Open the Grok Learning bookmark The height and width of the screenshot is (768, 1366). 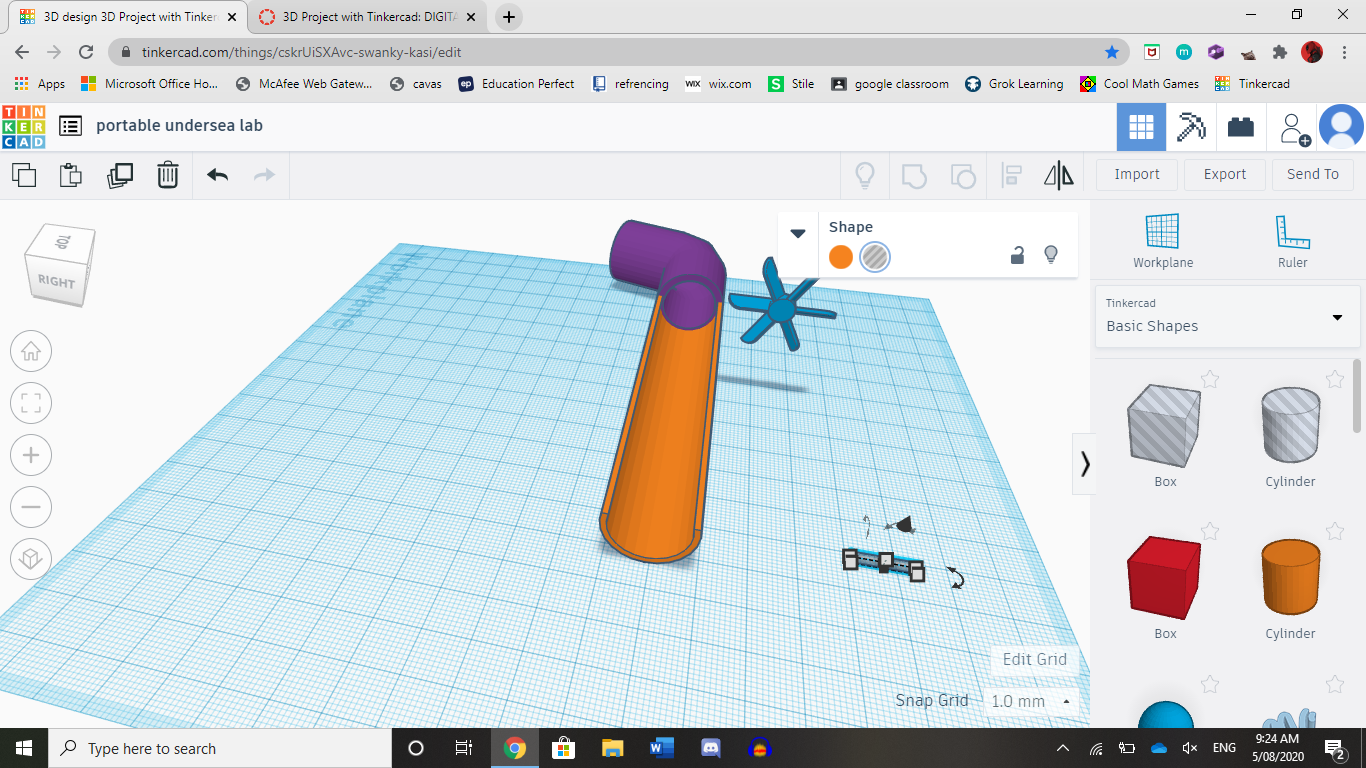click(x=1014, y=84)
